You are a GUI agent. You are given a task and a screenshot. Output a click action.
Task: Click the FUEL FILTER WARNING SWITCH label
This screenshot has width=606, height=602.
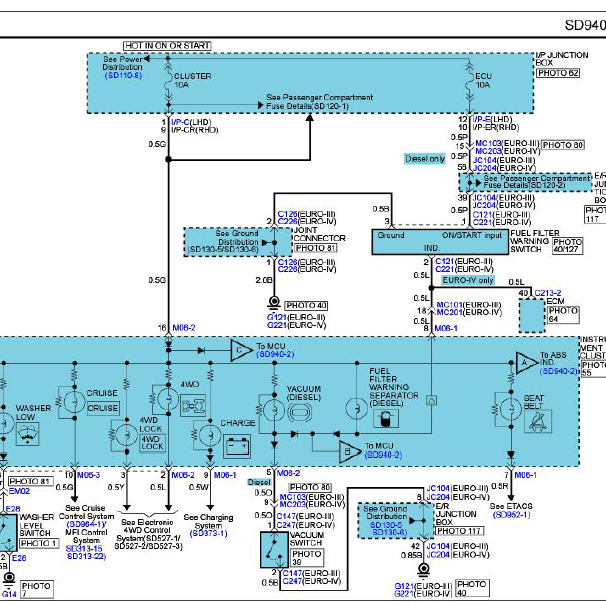pos(535,241)
